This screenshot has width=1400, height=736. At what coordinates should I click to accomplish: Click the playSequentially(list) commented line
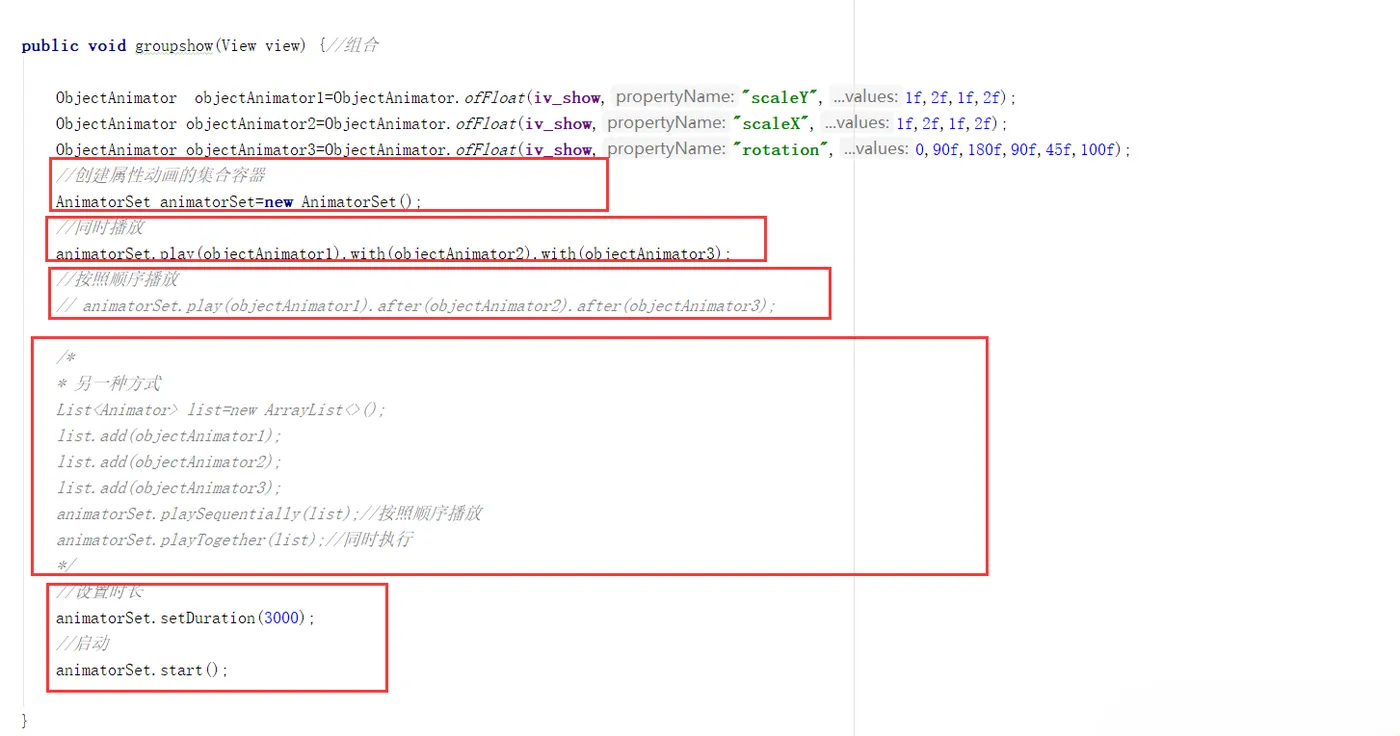(269, 514)
